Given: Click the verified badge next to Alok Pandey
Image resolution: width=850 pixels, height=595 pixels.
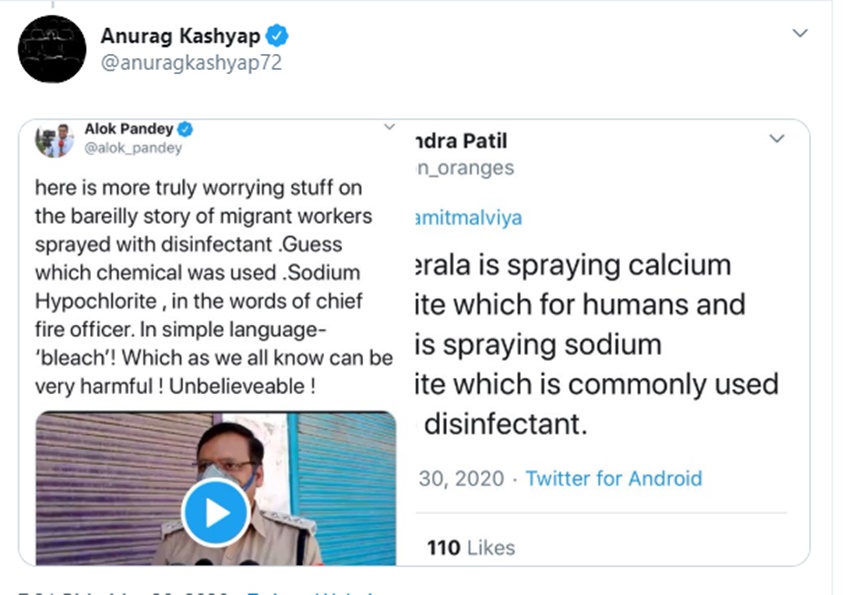Looking at the screenshot, I should 185,130.
